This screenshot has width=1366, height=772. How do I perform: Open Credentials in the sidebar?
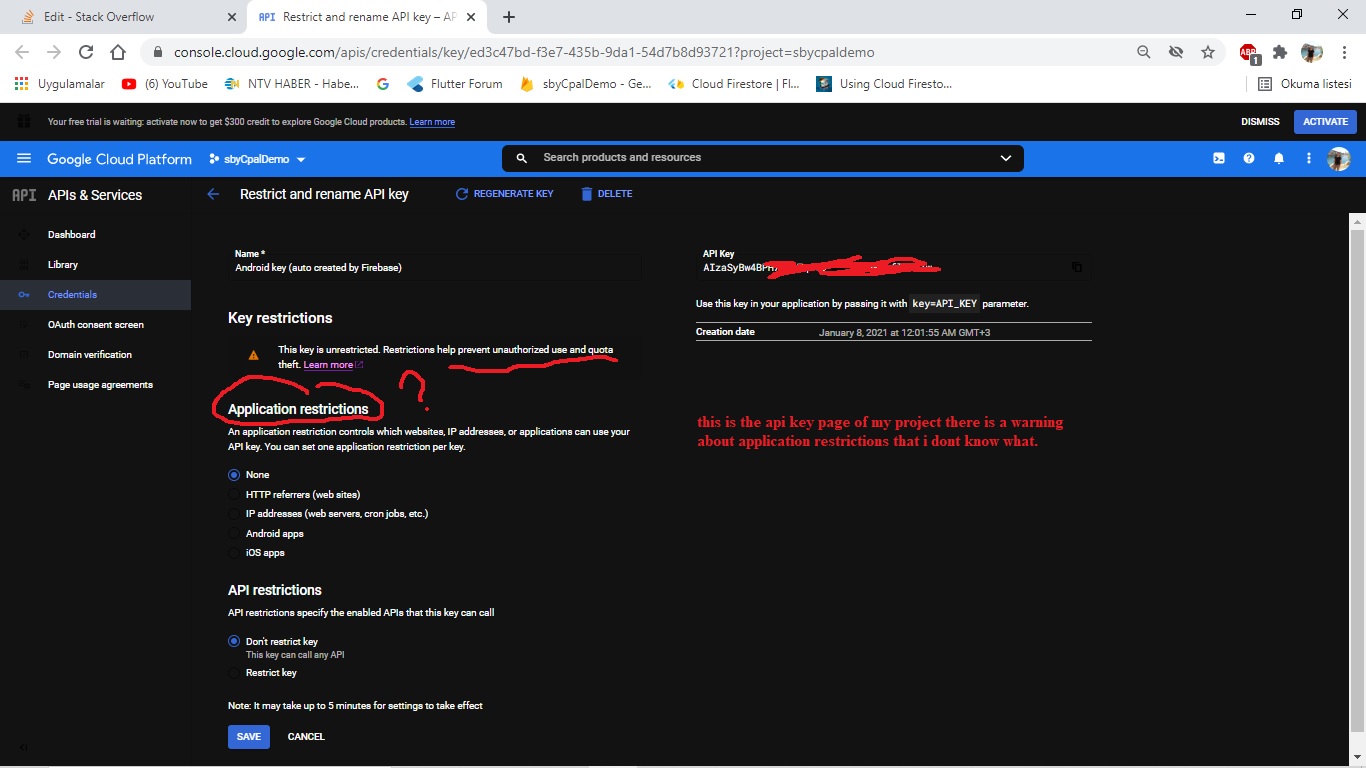[95, 295]
